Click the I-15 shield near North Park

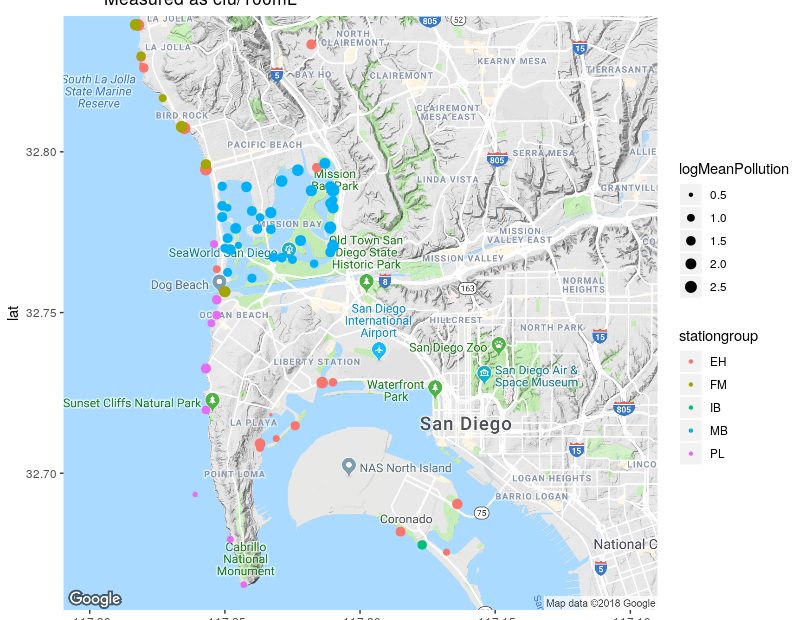click(x=599, y=336)
